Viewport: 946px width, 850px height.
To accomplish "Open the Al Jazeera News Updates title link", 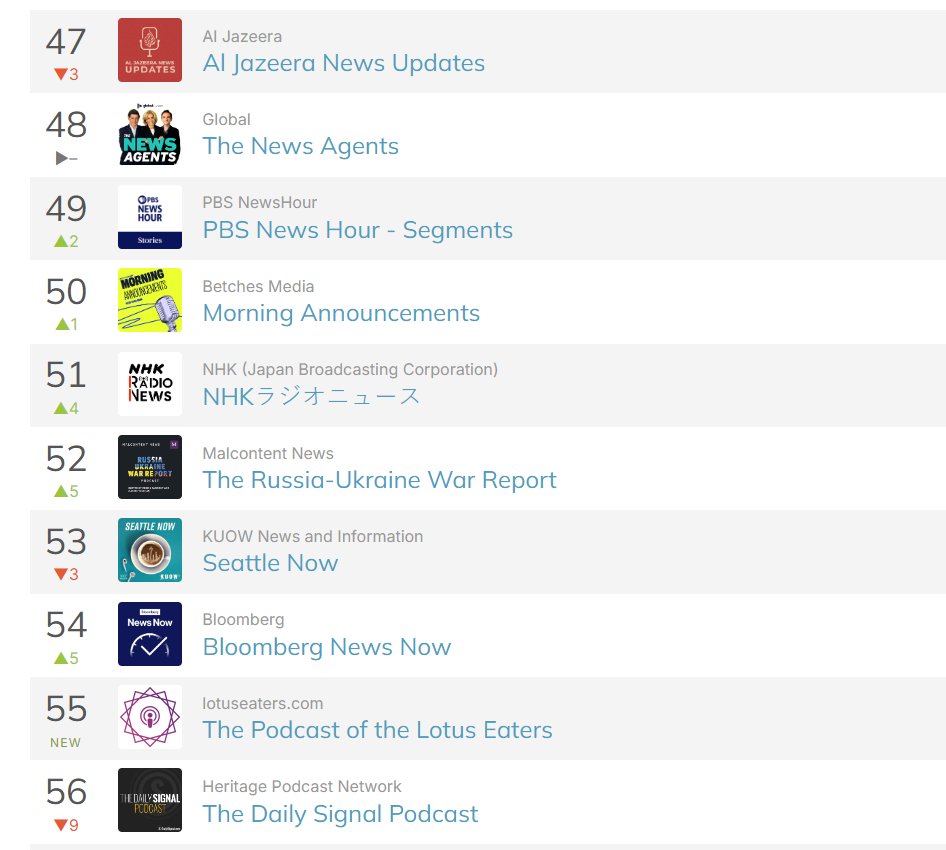I will [344, 63].
